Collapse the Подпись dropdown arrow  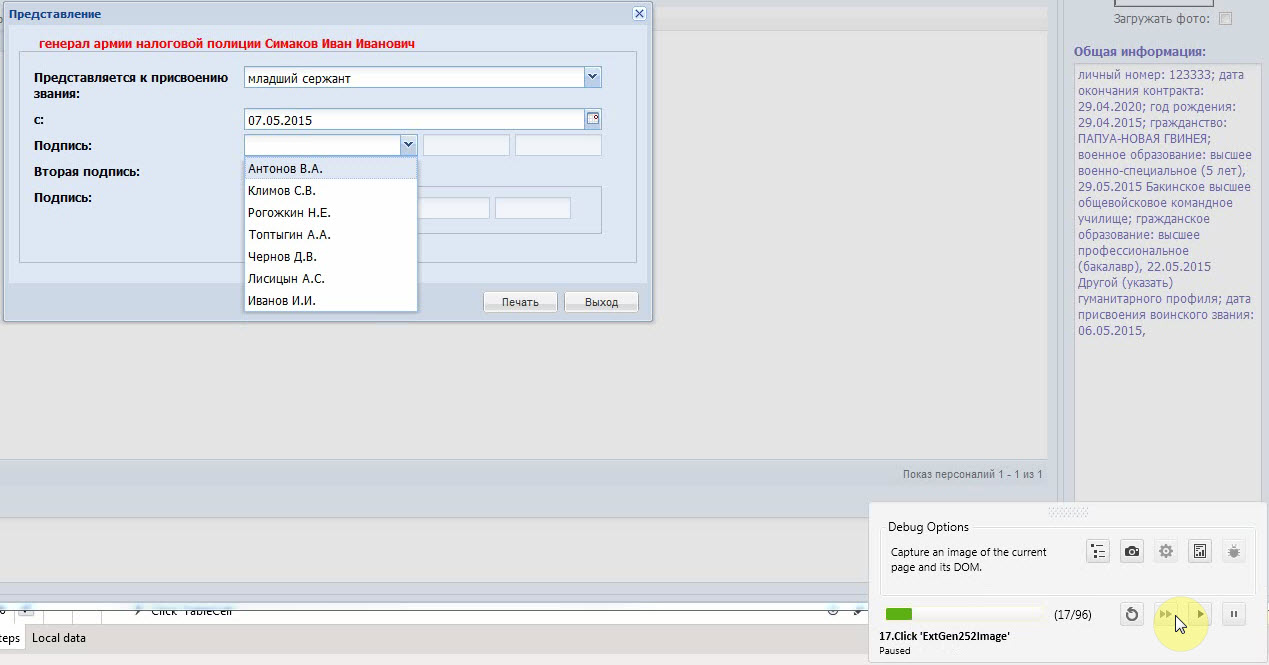point(408,145)
